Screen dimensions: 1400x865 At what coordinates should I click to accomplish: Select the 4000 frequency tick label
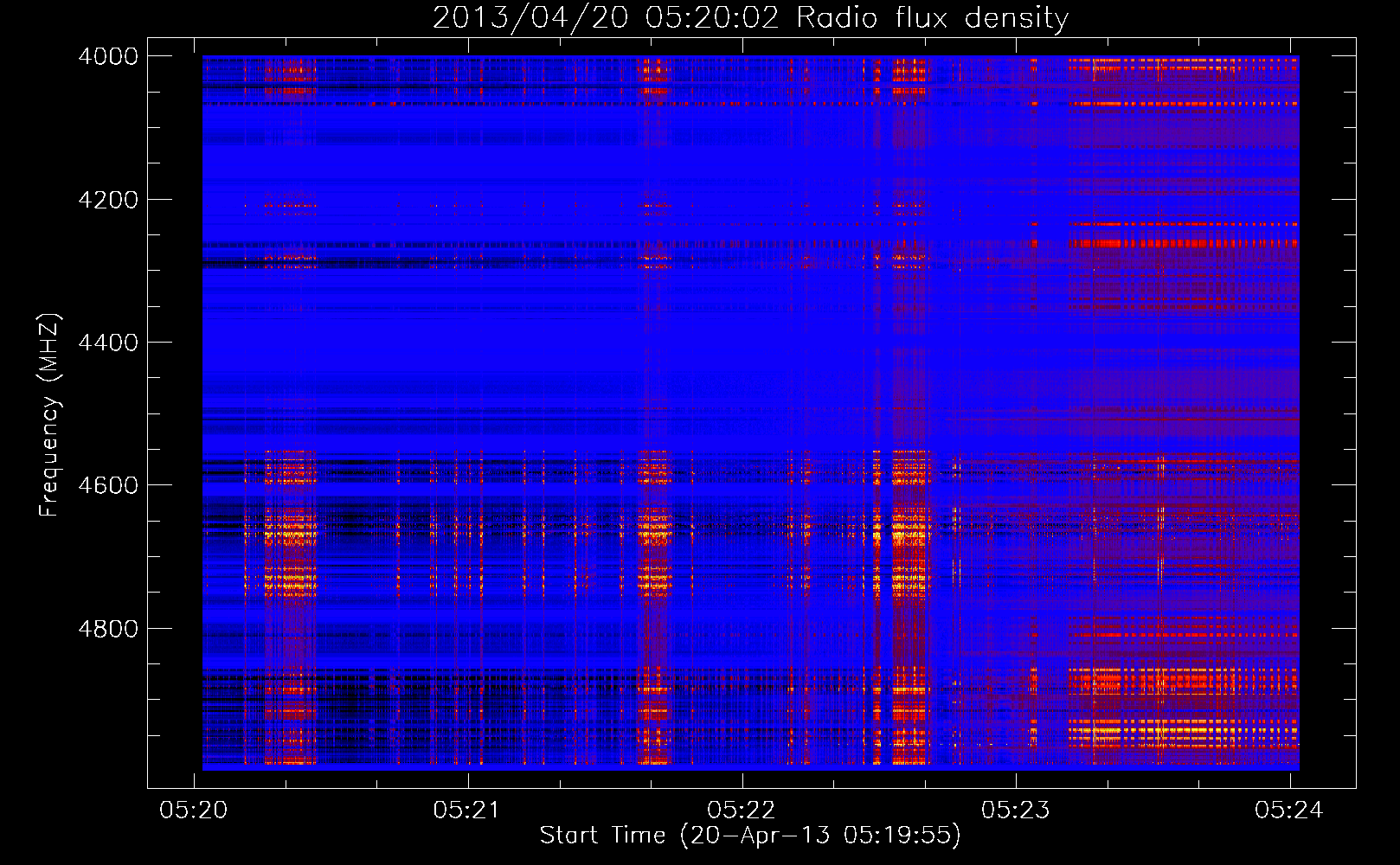pyautogui.click(x=108, y=56)
